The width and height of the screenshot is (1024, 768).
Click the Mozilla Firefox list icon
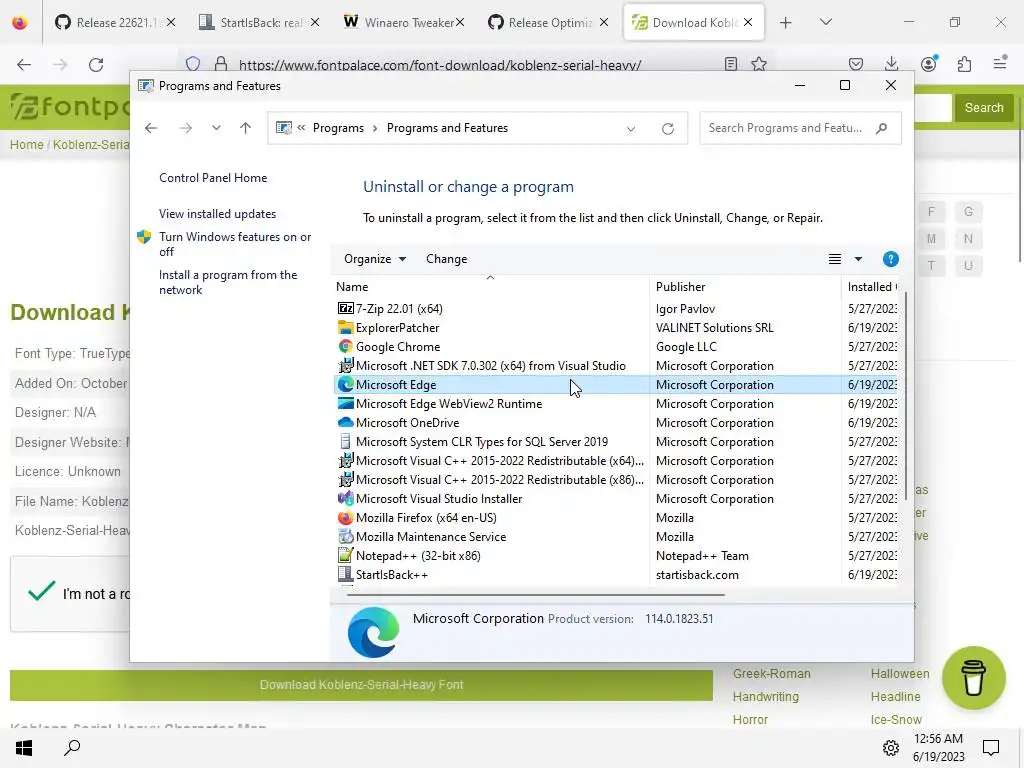coord(345,517)
